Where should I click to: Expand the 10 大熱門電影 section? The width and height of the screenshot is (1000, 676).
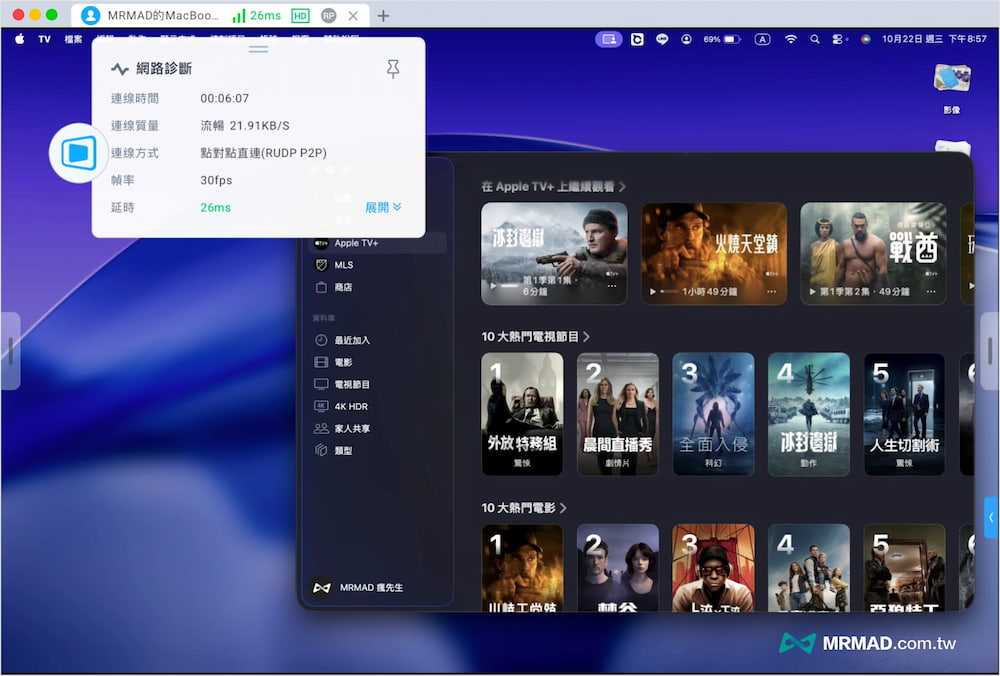(524, 508)
